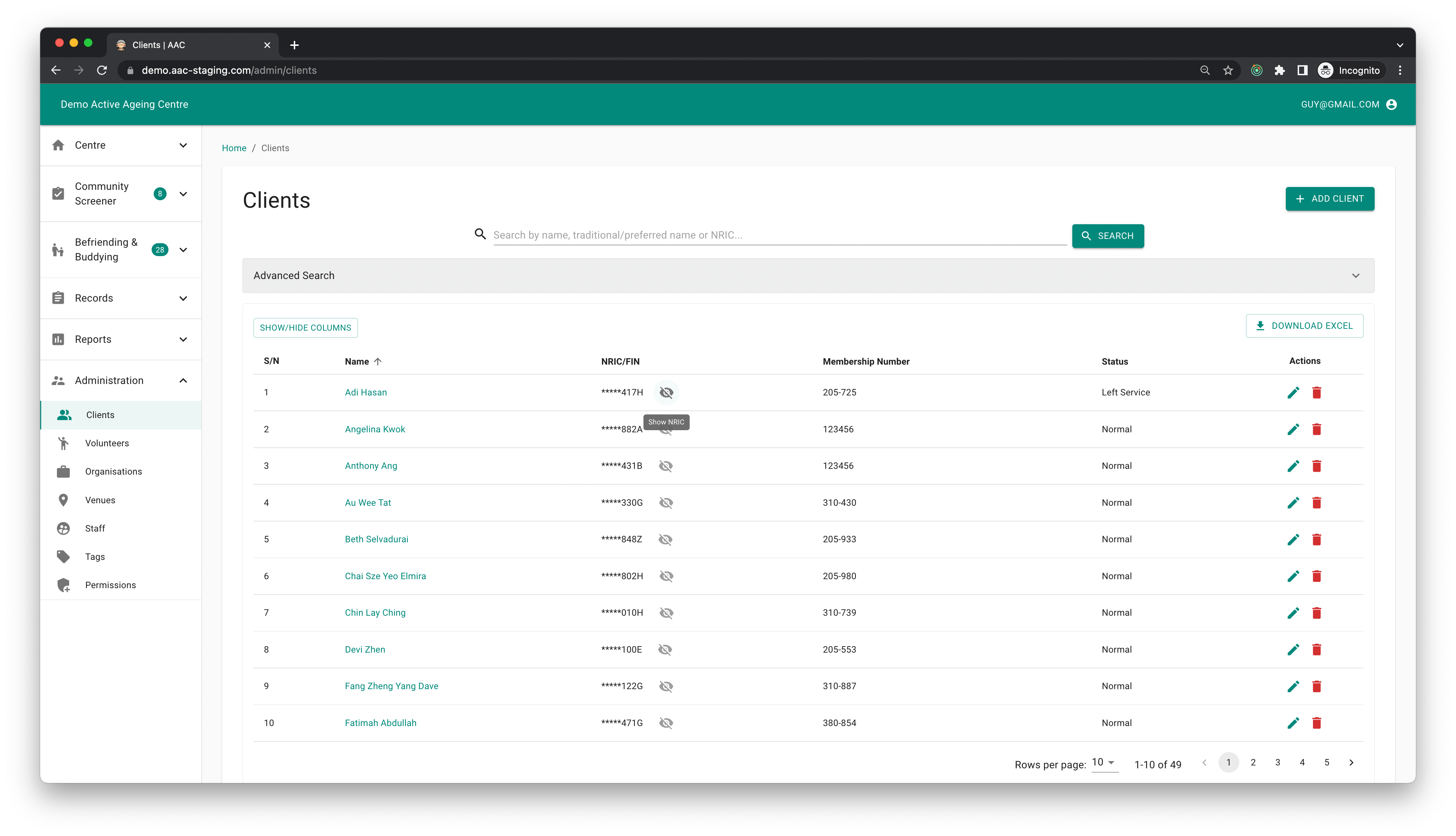
Task: Show NRIC for Fang Zheng Yang Dave
Action: pos(666,687)
